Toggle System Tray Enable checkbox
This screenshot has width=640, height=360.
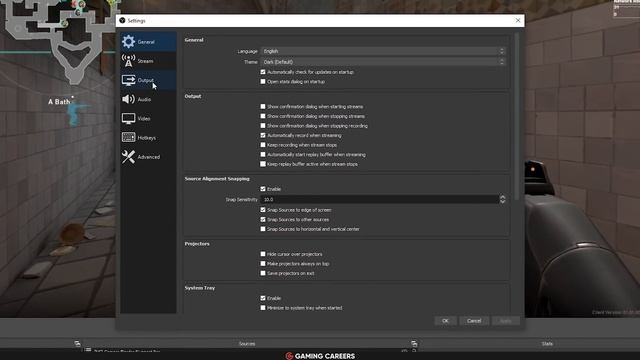click(x=263, y=298)
